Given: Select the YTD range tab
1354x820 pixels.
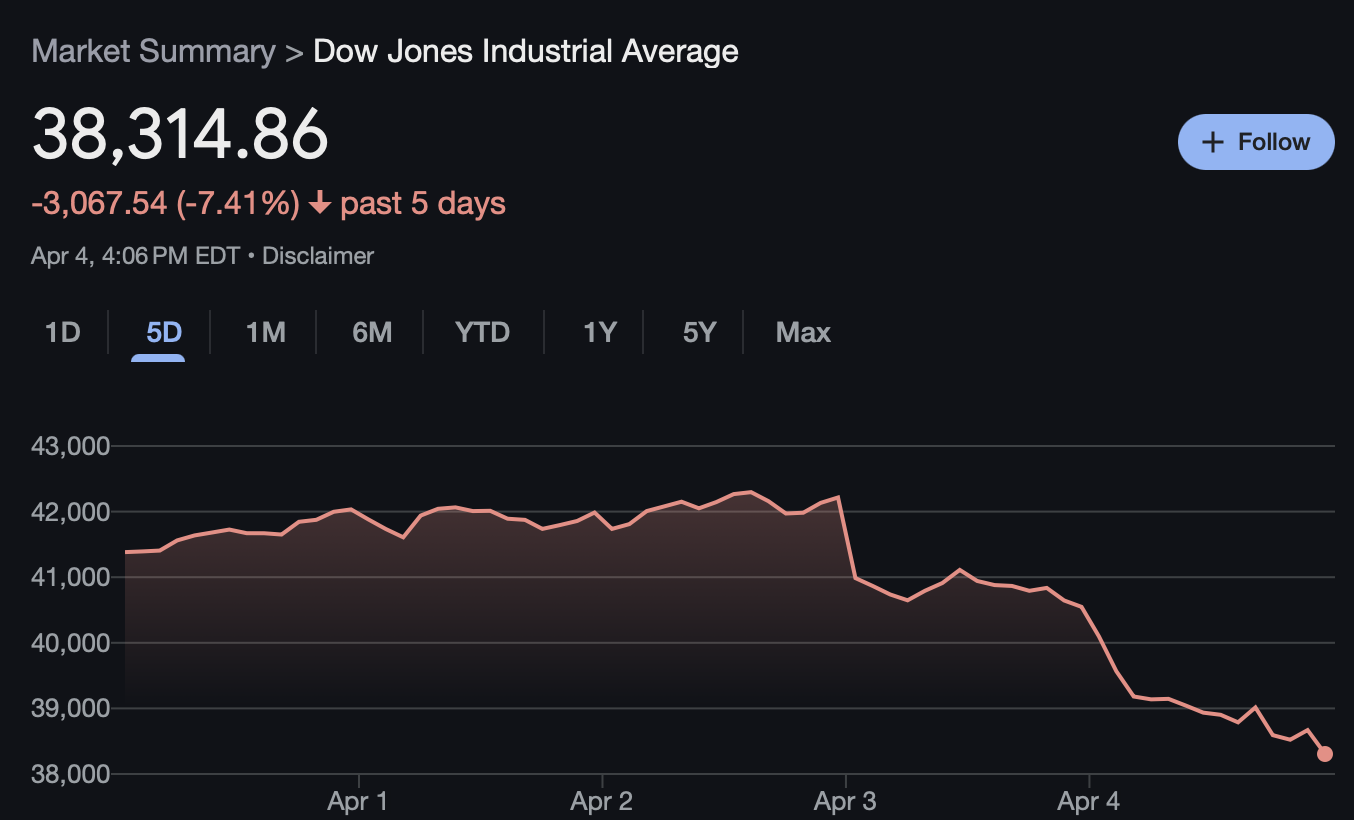Looking at the screenshot, I should pos(482,332).
